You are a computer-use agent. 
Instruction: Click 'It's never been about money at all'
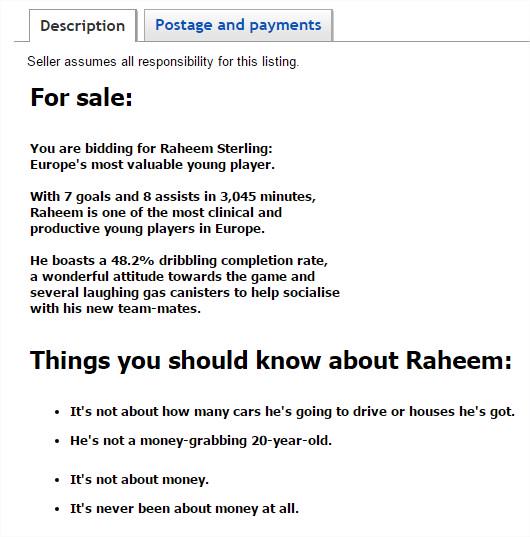[x=185, y=509]
